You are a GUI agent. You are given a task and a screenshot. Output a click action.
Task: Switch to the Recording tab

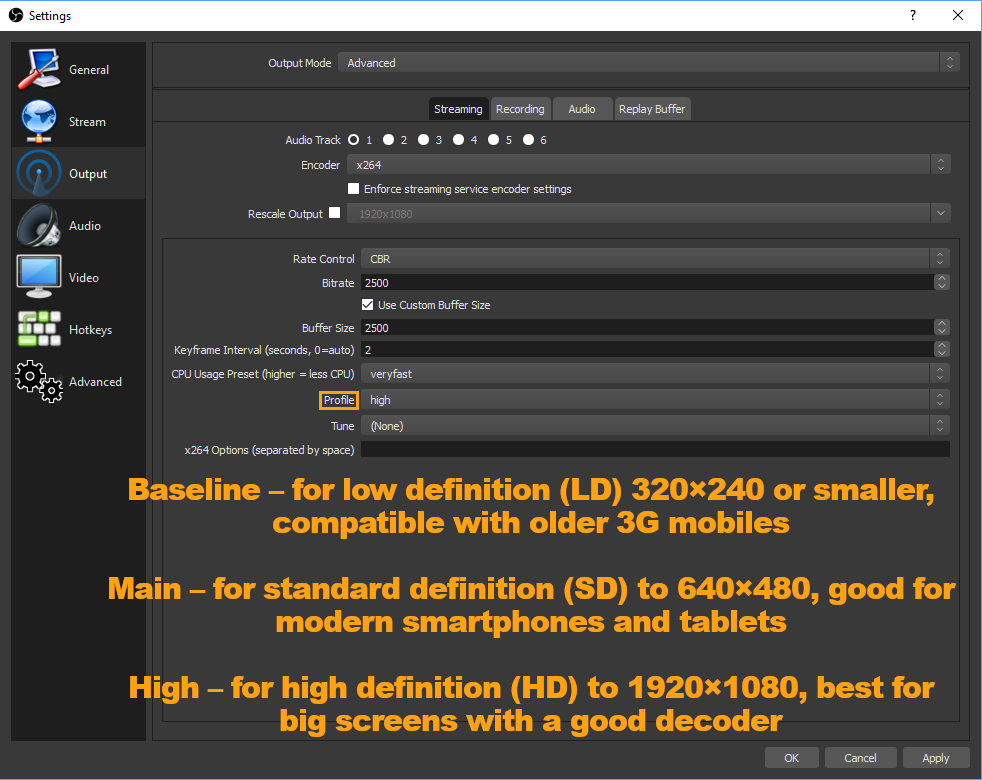click(520, 109)
